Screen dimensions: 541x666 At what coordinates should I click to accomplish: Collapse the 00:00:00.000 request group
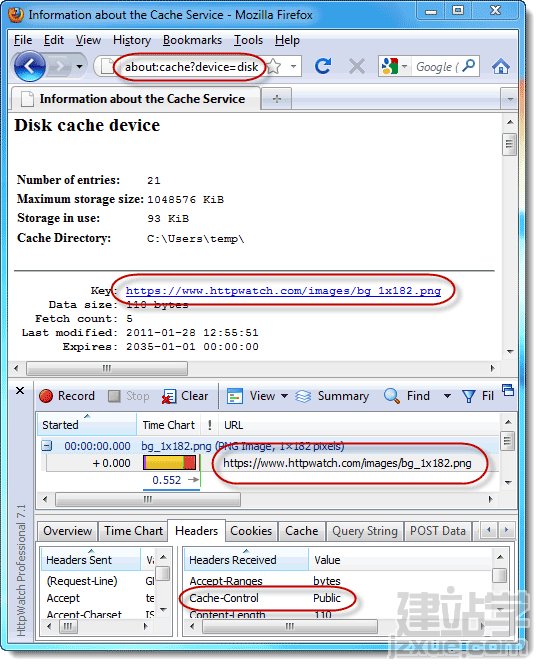coord(47,446)
